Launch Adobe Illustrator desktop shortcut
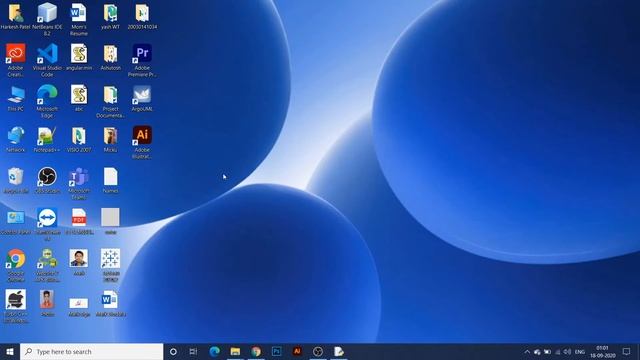Screen dimensions: 640x360 pyautogui.click(x=142, y=136)
